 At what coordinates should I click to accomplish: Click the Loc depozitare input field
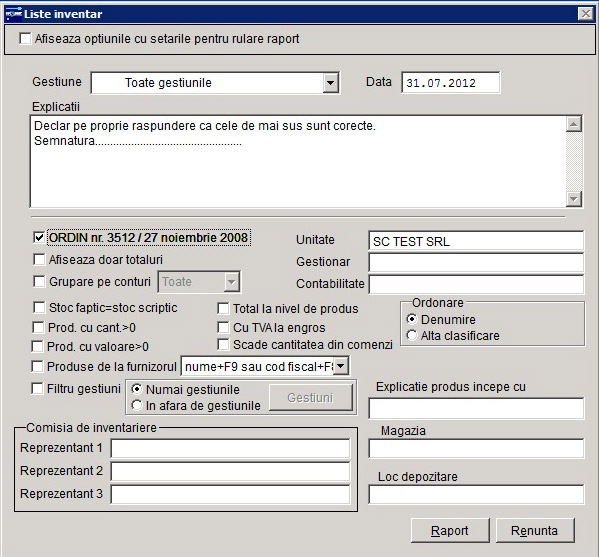[476, 494]
